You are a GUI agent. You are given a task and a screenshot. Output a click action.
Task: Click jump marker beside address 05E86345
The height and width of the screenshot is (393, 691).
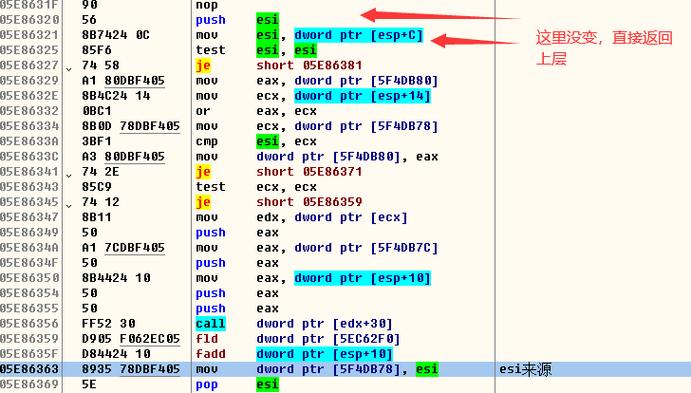click(x=69, y=206)
